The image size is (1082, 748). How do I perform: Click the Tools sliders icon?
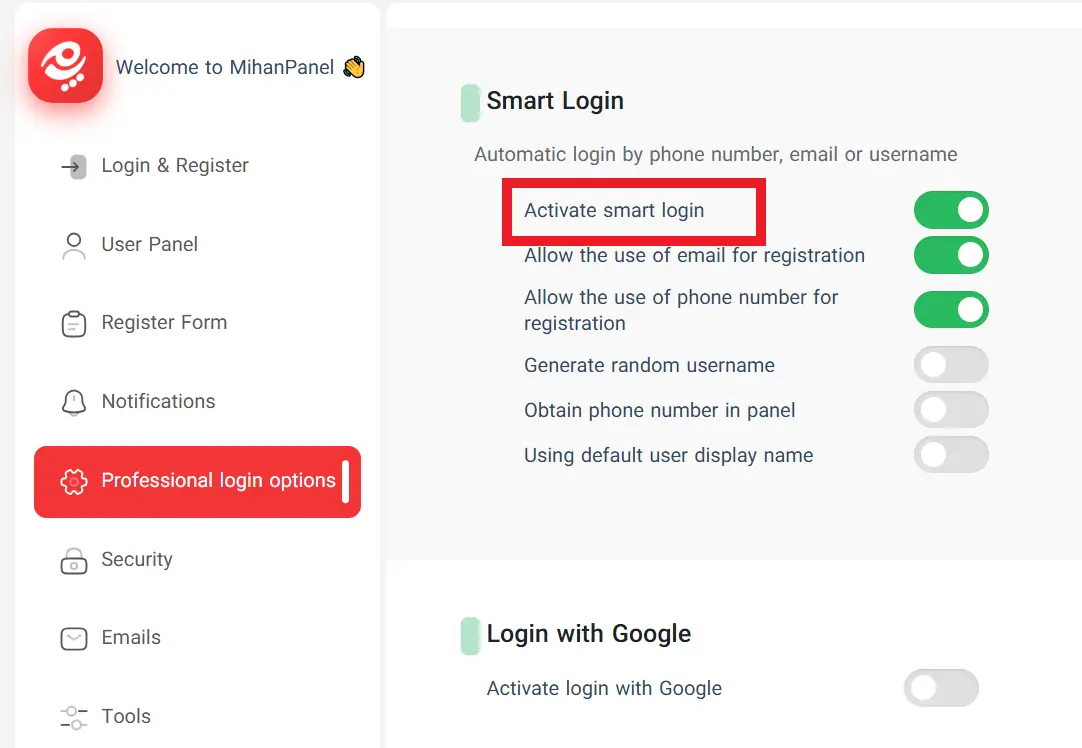coord(73,716)
